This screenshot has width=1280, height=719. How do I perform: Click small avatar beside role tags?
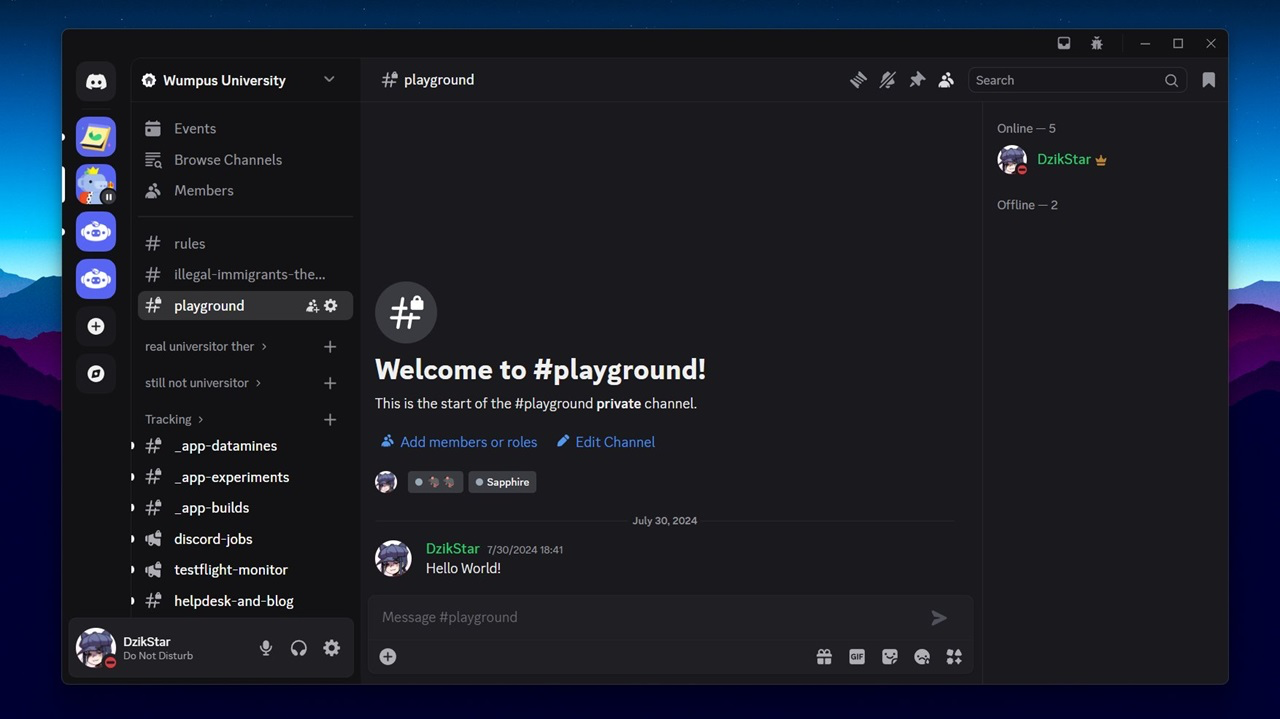click(386, 482)
